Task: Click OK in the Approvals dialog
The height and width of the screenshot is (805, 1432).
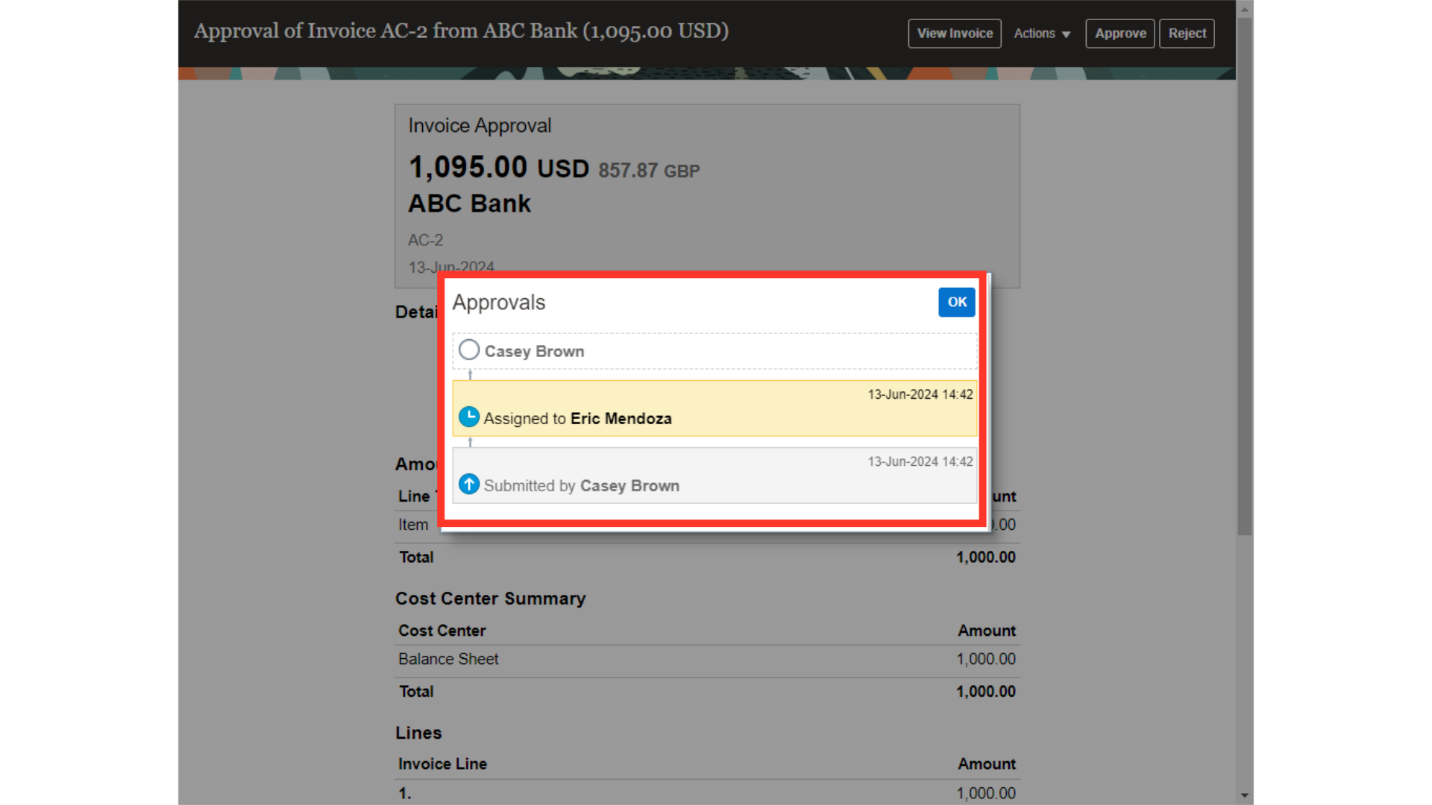Action: (x=956, y=302)
